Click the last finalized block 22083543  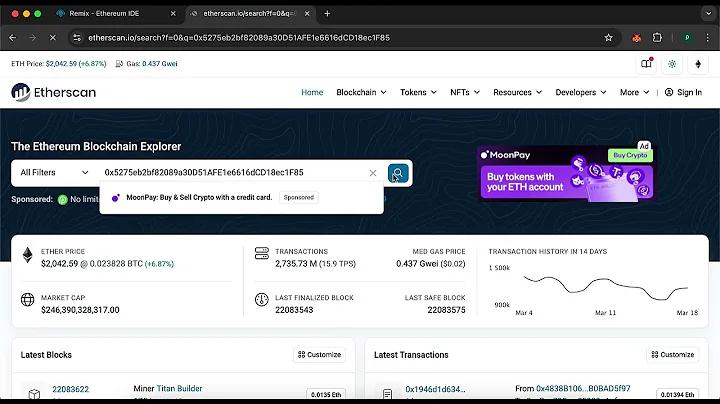(x=294, y=310)
